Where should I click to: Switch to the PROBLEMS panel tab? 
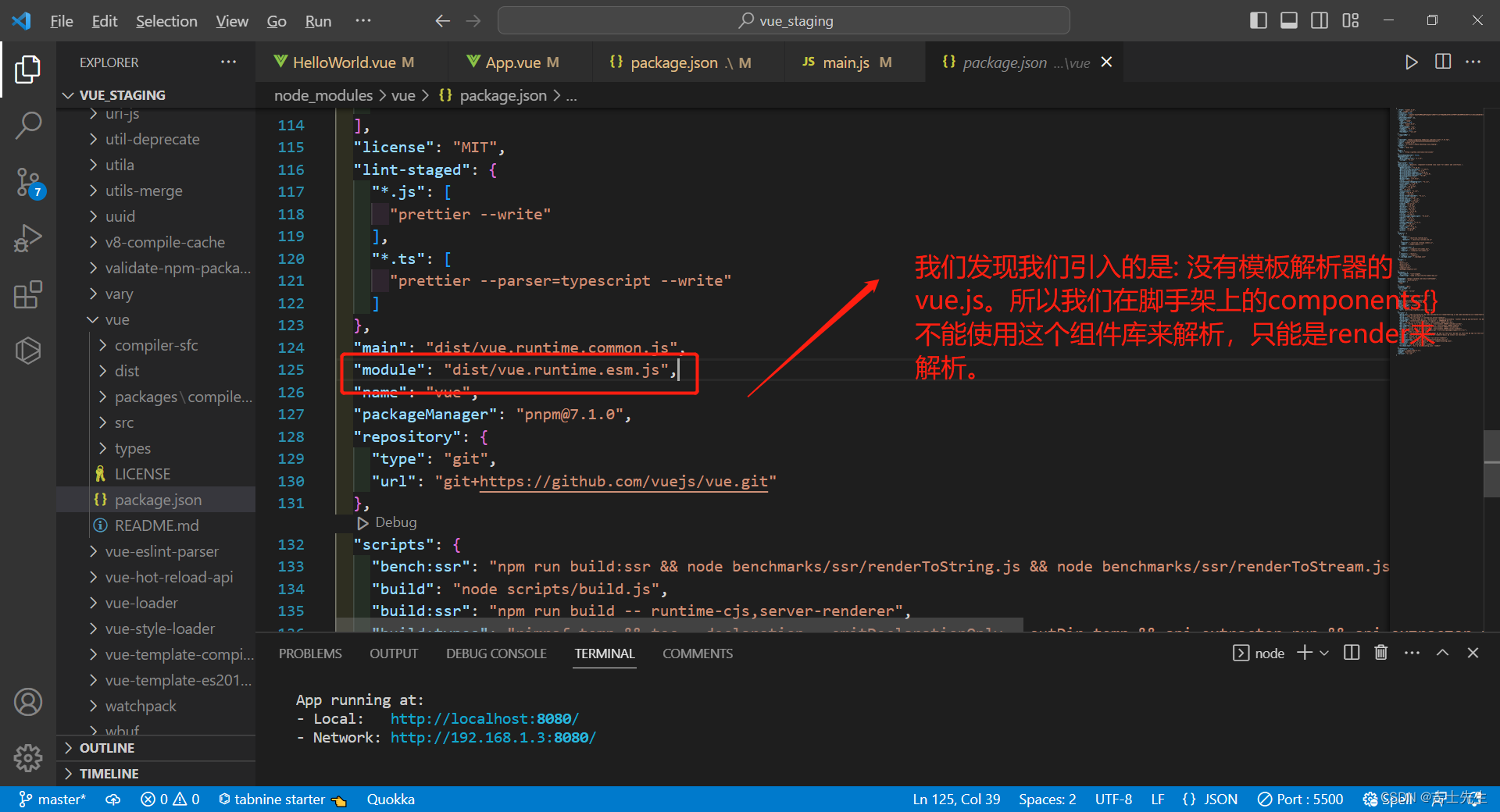click(x=310, y=654)
